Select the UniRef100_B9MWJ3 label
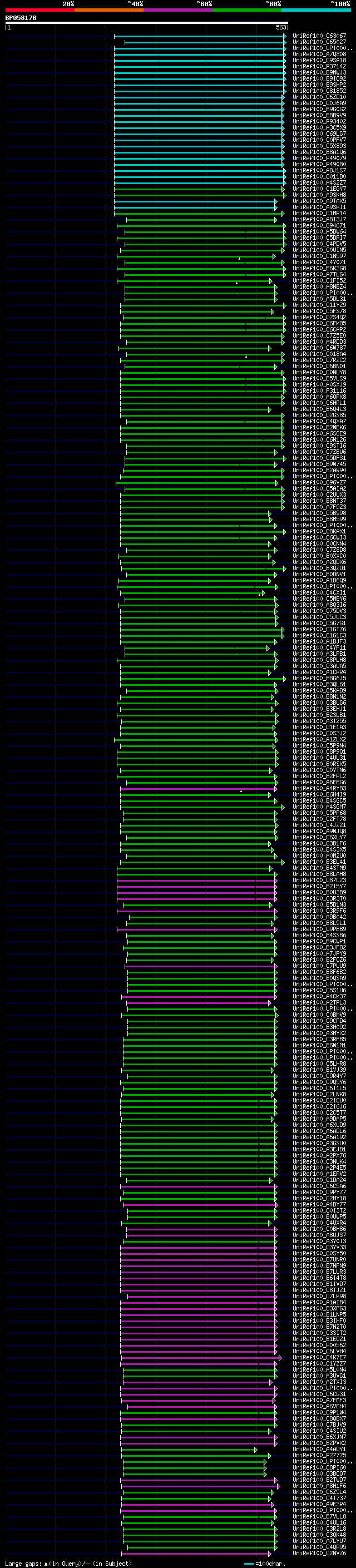 tap(319, 72)
